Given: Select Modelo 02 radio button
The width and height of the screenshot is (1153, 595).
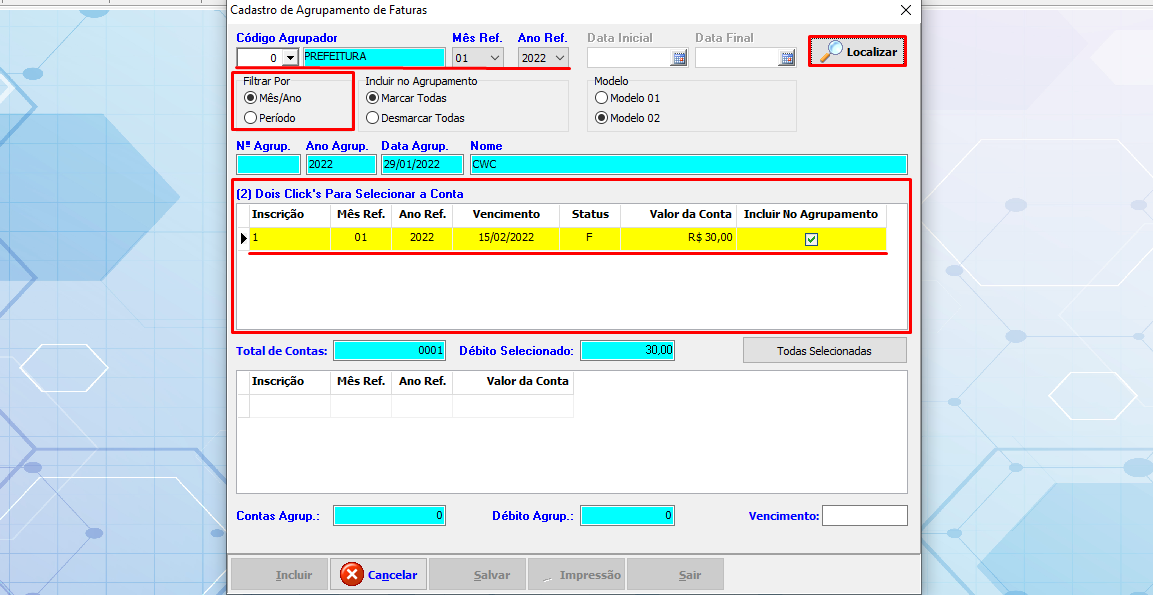Looking at the screenshot, I should [601, 118].
